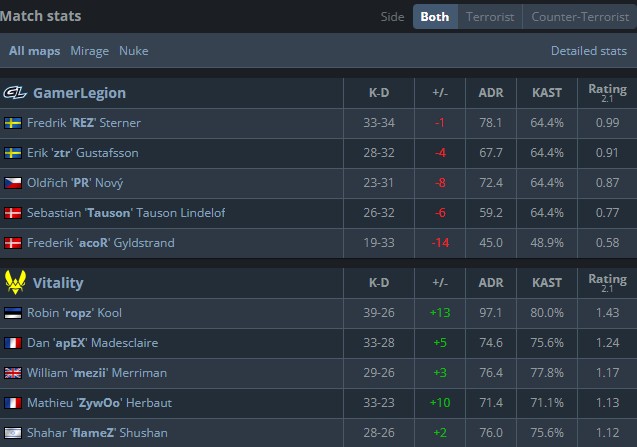Select the Both side filter
The image size is (637, 447).
pyautogui.click(x=435, y=17)
